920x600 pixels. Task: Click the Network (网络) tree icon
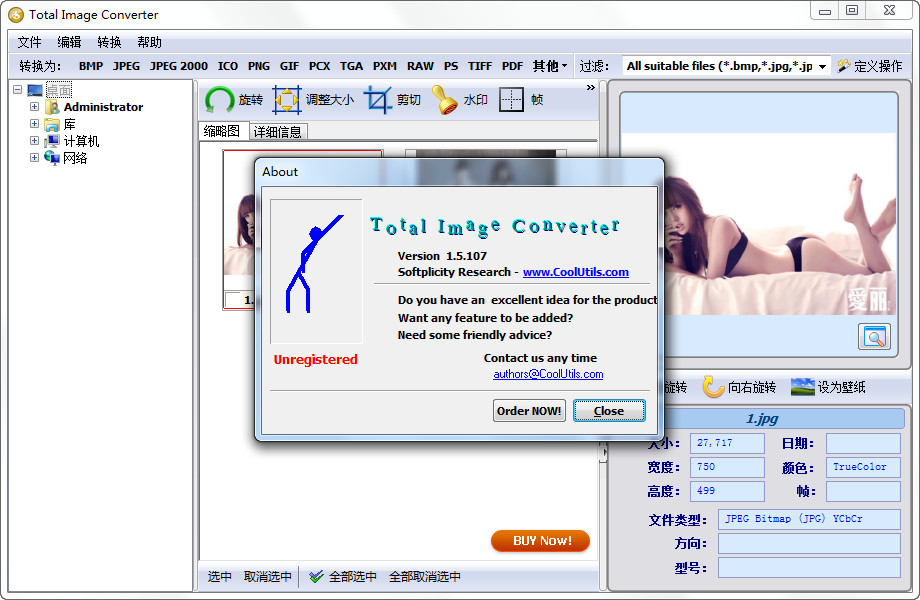[52, 158]
